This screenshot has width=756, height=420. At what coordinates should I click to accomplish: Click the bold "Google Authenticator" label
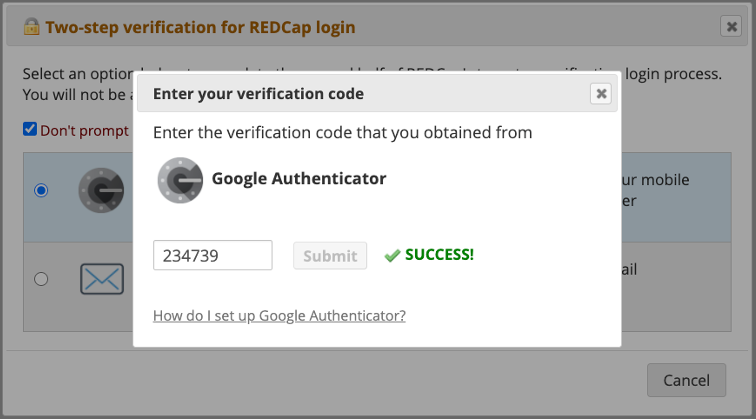[x=298, y=179]
